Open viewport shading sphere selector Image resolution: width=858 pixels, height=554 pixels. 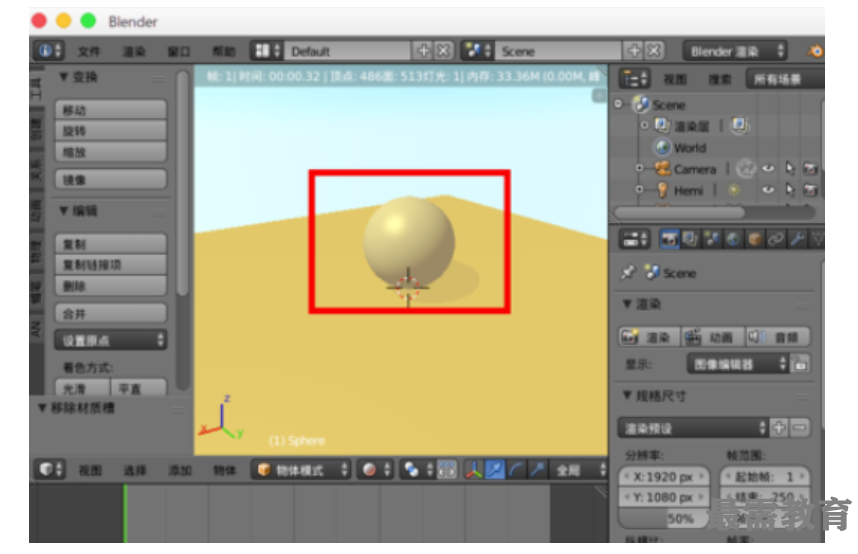pos(375,470)
